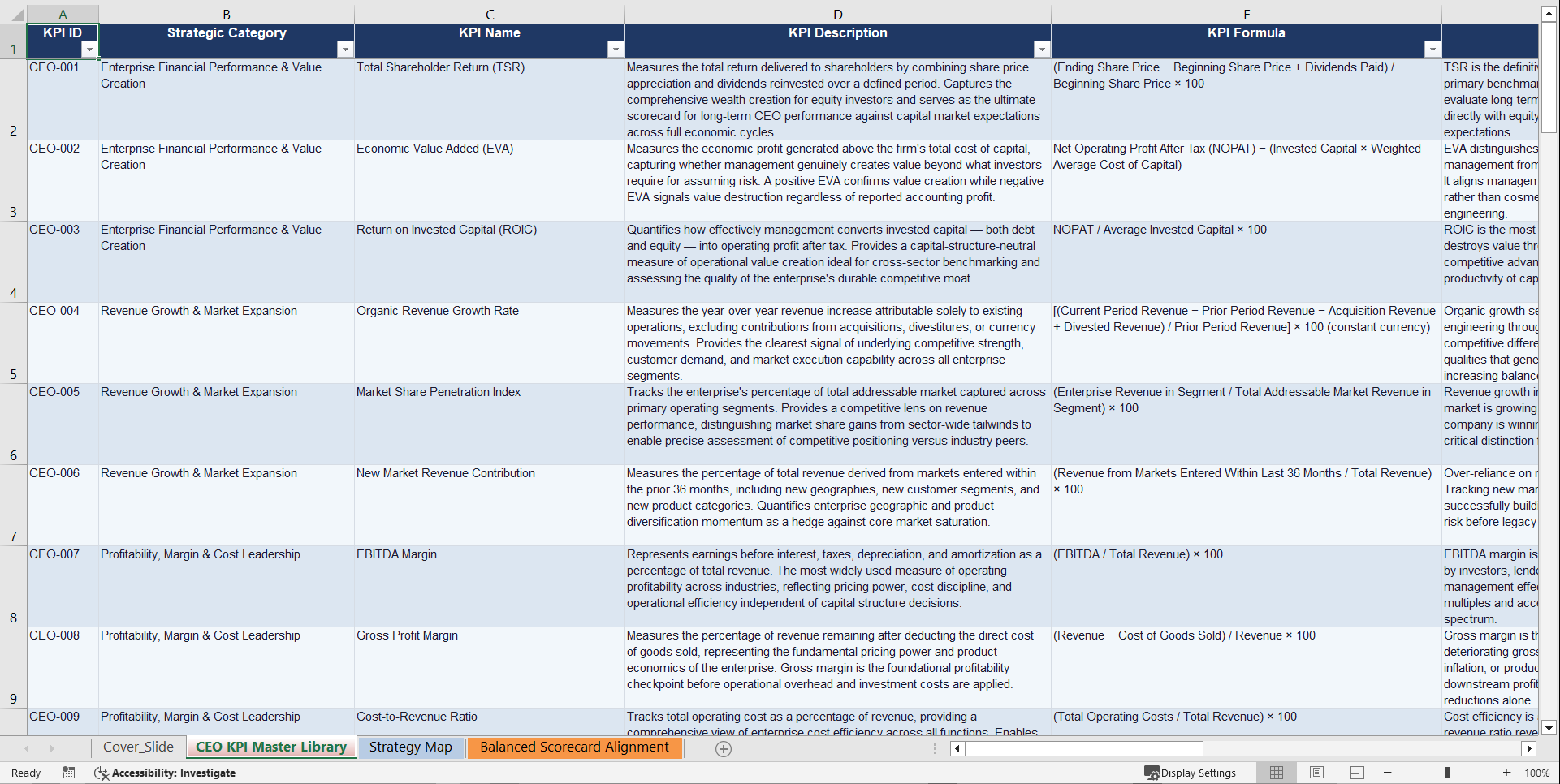Switch to Page Layout view
Viewport: 1560px width, 784px height.
[1317, 773]
